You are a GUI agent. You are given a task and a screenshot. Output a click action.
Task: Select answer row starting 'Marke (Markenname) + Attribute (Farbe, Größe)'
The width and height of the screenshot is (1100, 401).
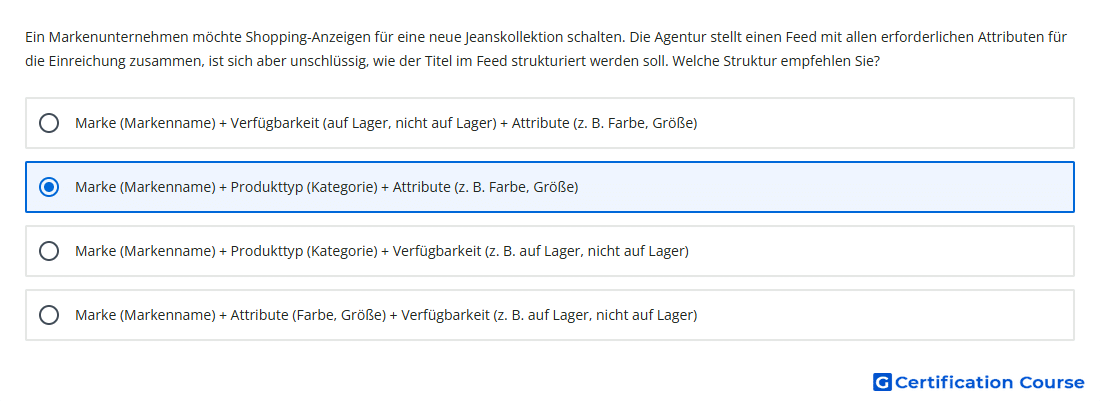click(550, 315)
